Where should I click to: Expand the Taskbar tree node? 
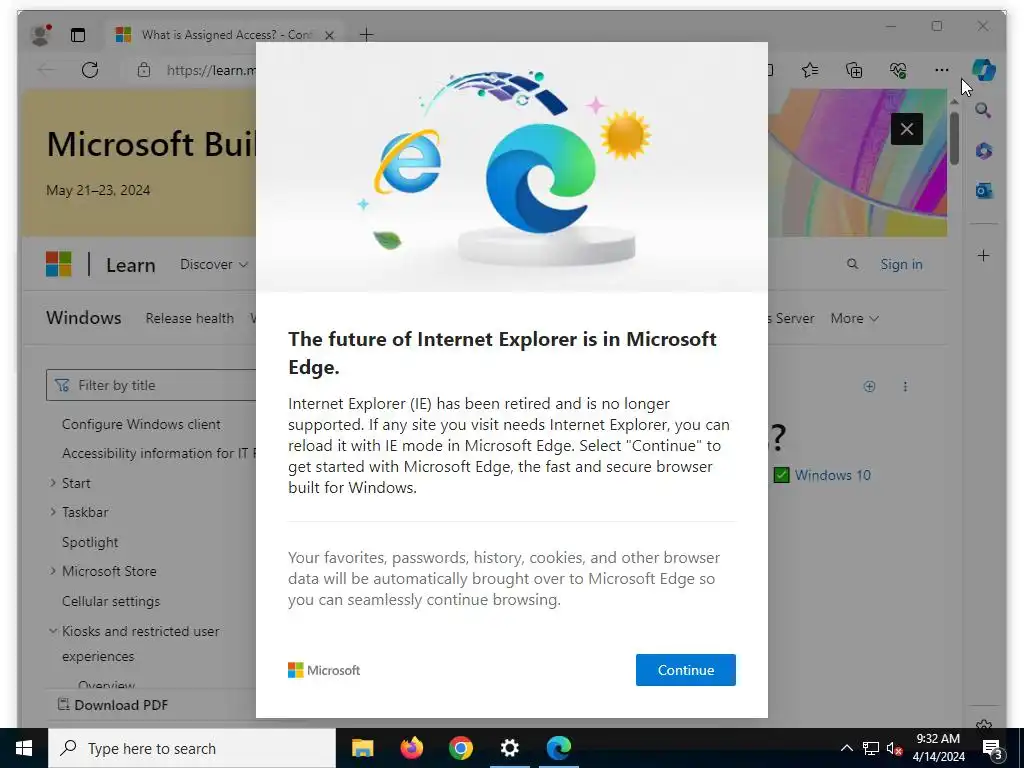click(x=53, y=512)
